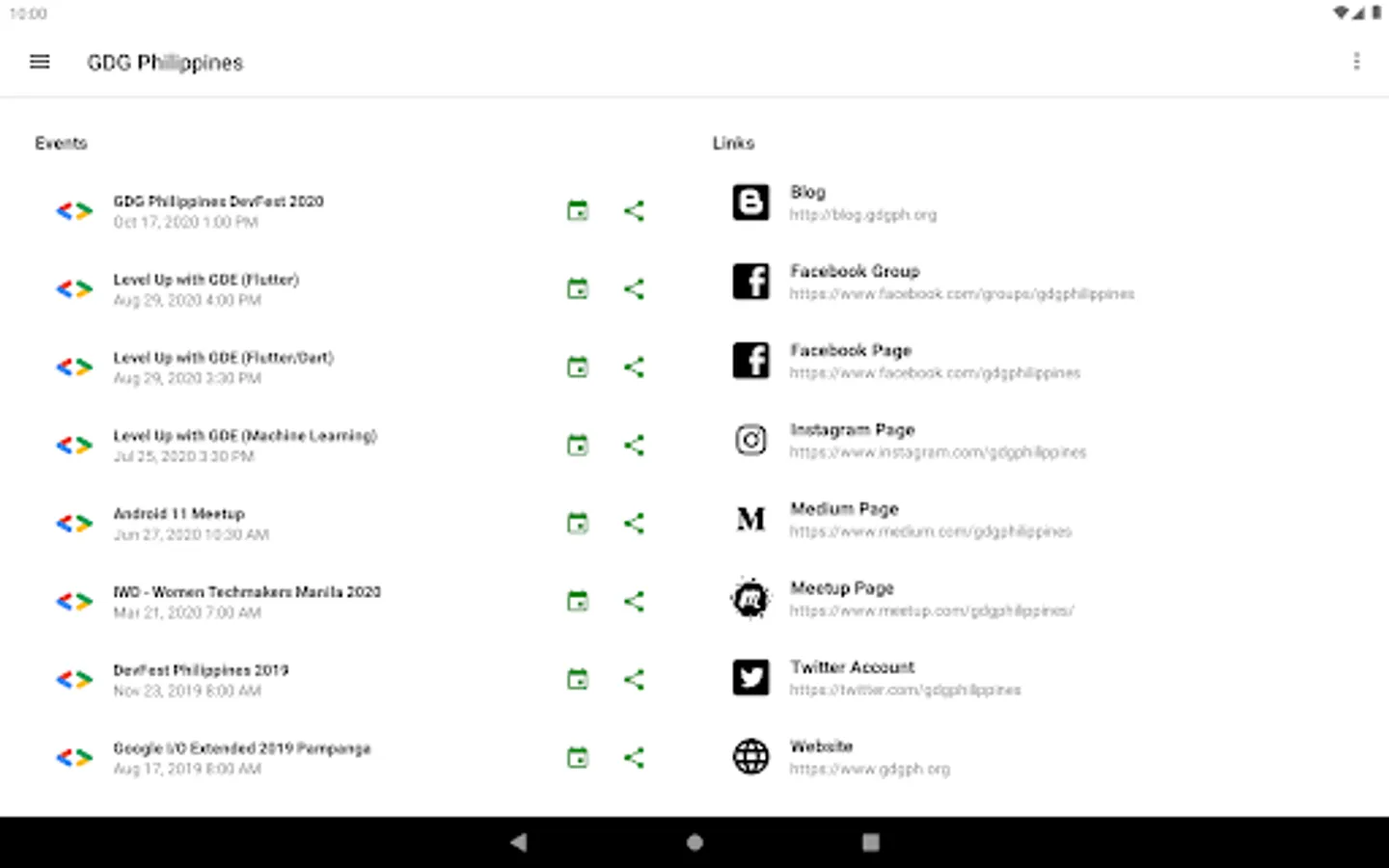This screenshot has width=1389, height=868.
Task: Select Level Up with GDE (Flutter/Dart) title
Action: (x=223, y=357)
